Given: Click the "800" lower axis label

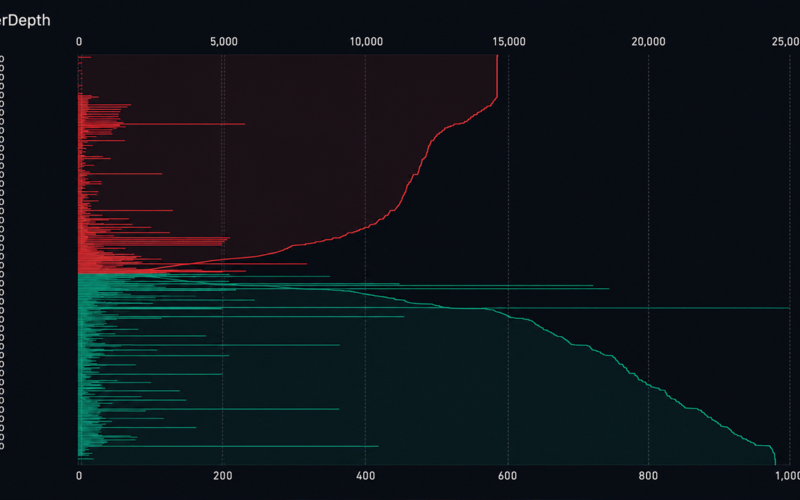Looking at the screenshot, I should (648, 476).
